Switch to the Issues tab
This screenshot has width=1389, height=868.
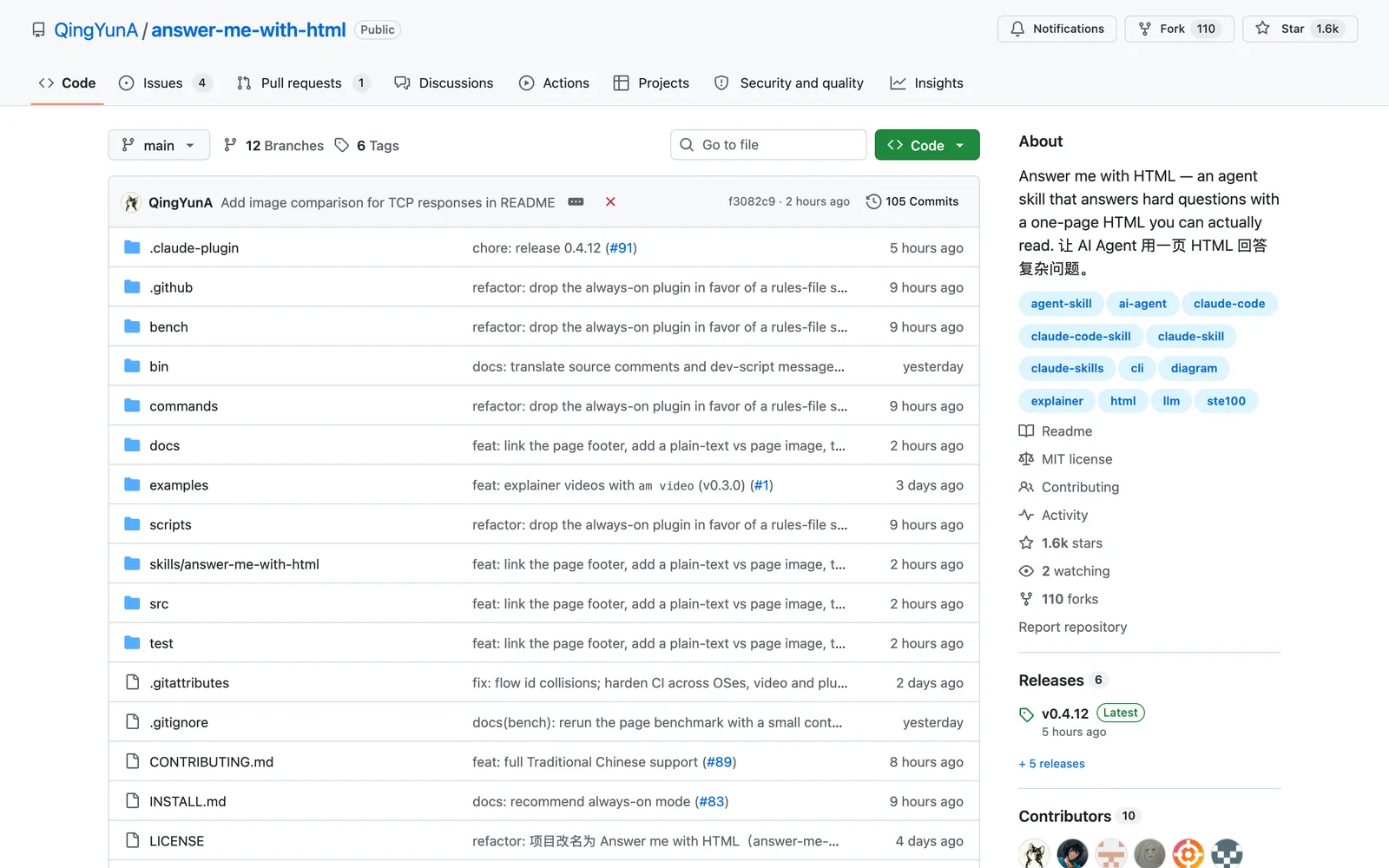coord(165,82)
